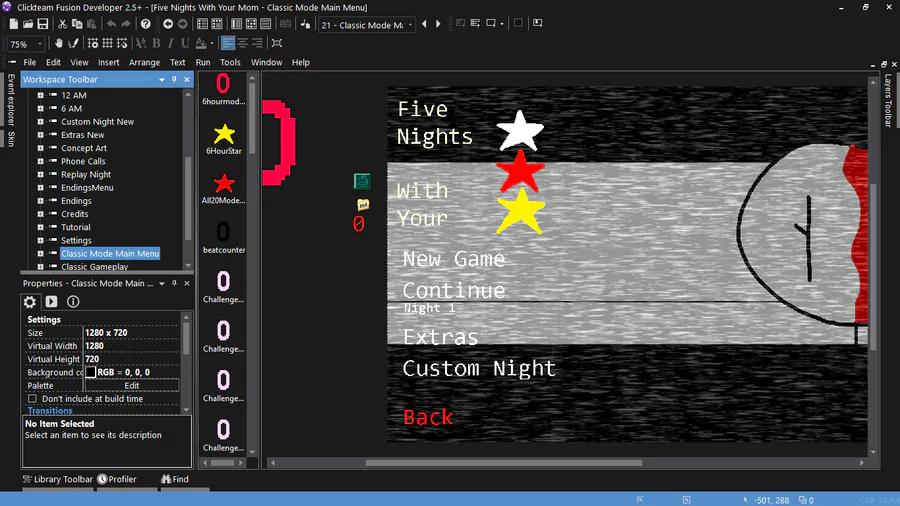The width and height of the screenshot is (900, 506).
Task: Click the Underline formatting icon
Action: [x=185, y=44]
